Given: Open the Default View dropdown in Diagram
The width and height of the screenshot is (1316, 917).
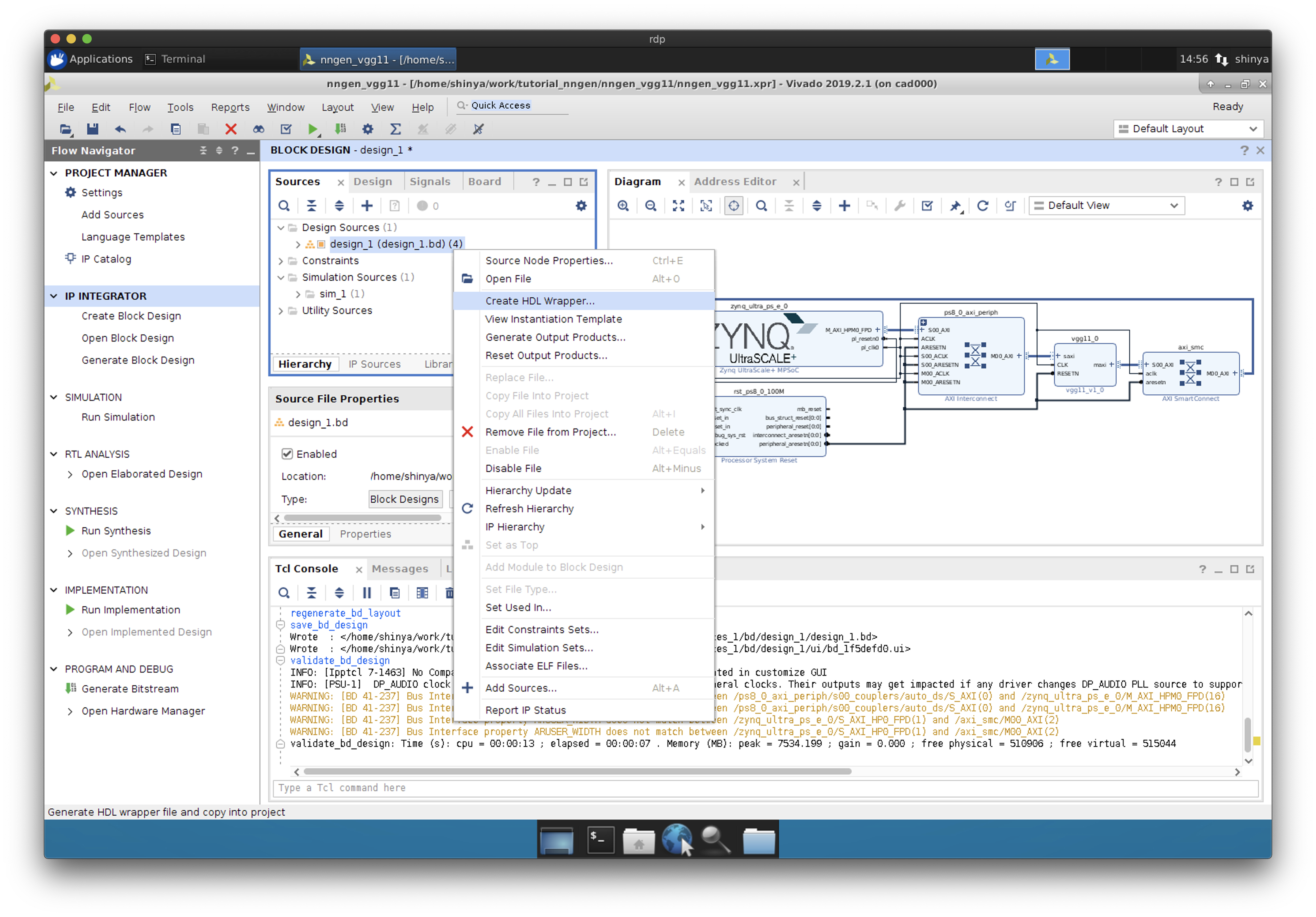Looking at the screenshot, I should pos(1106,206).
